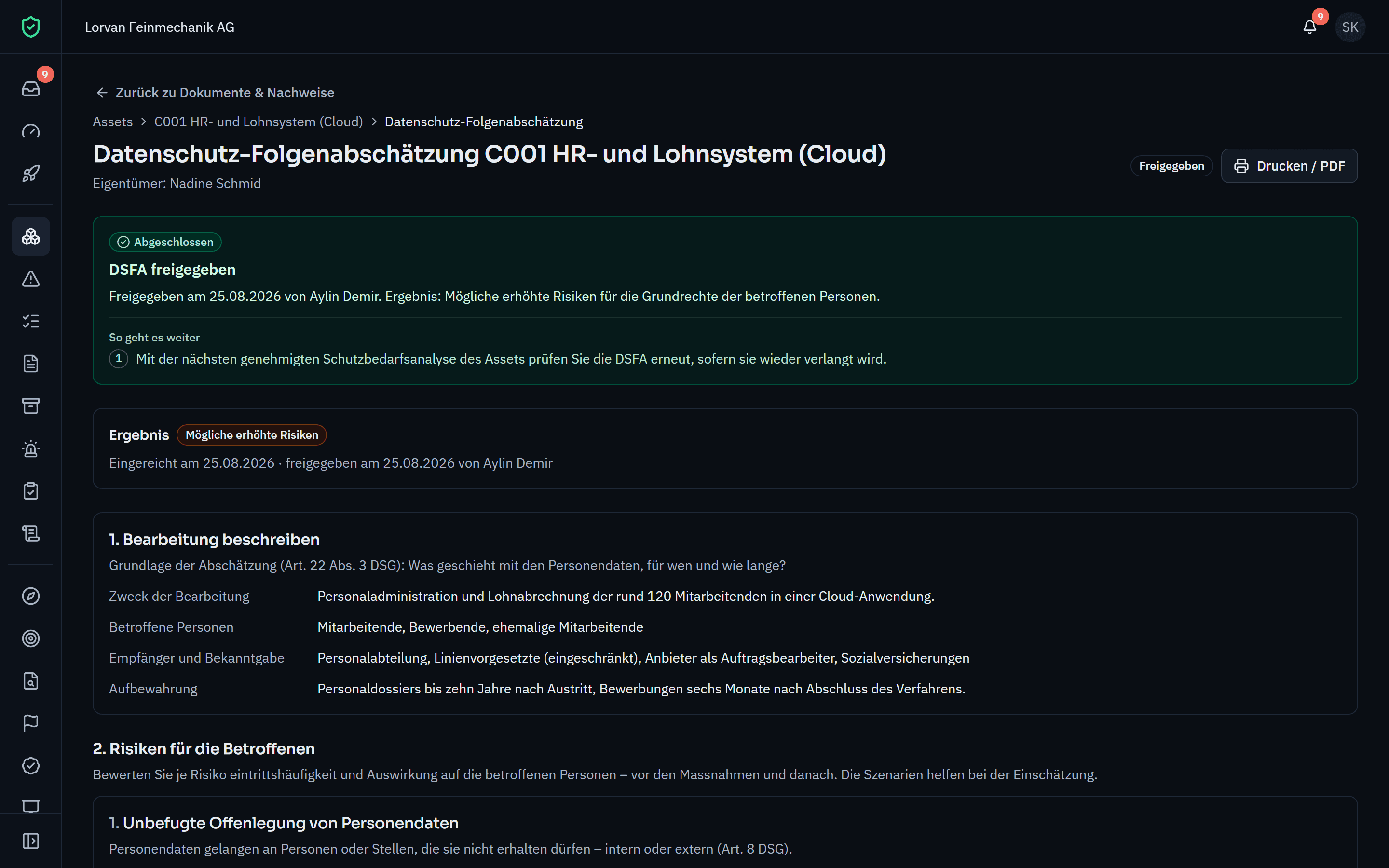1389x868 pixels.
Task: Open the siren alarm icon in sidebar
Action: click(x=30, y=449)
